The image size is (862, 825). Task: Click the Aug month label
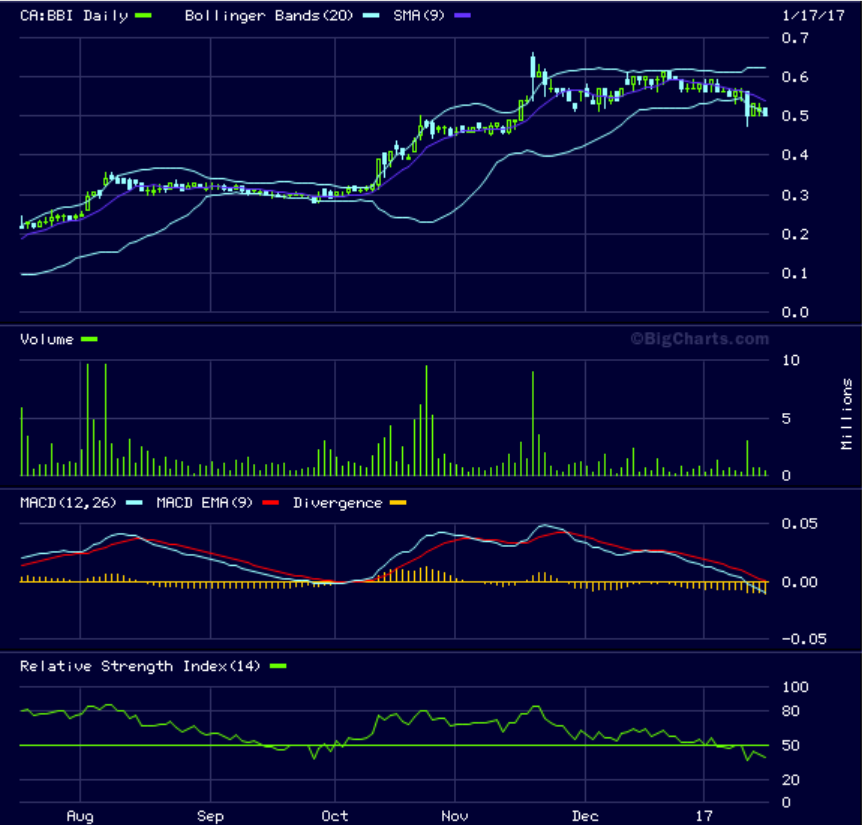tap(80, 816)
